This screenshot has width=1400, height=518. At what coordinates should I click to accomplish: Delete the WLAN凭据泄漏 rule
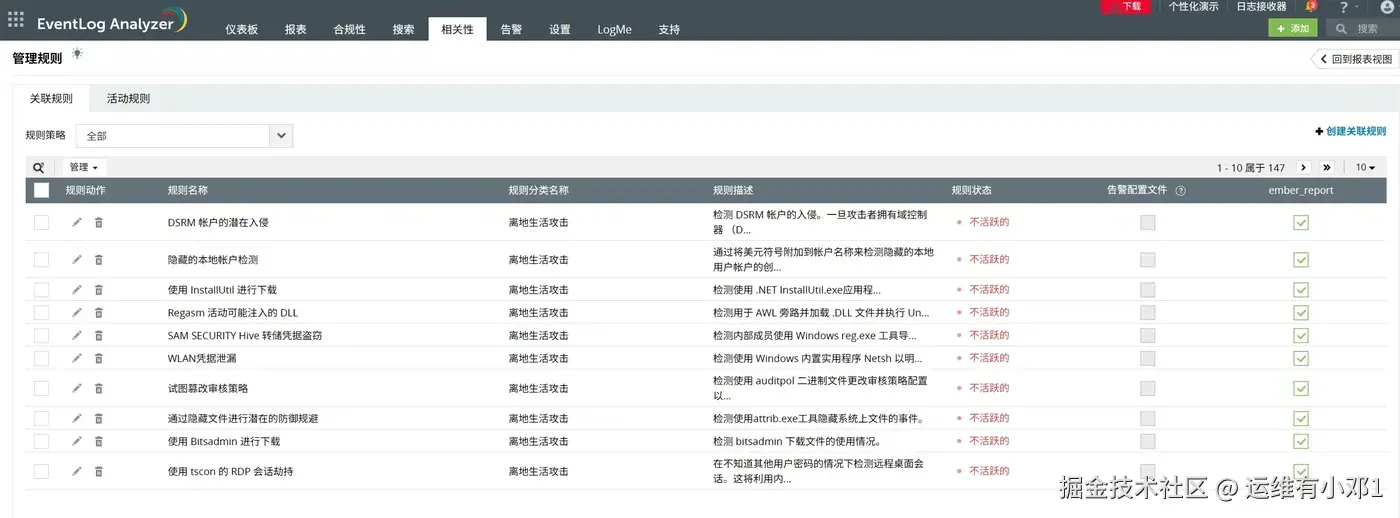tap(98, 358)
